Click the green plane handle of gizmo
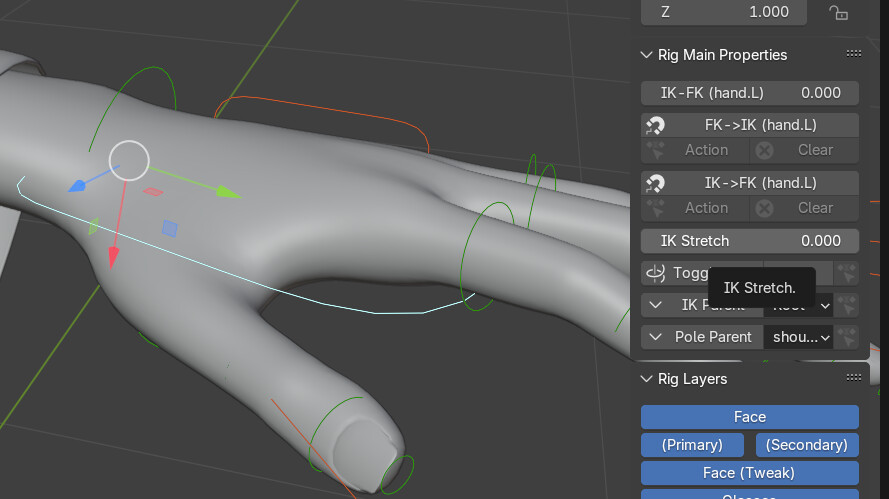 tap(94, 226)
